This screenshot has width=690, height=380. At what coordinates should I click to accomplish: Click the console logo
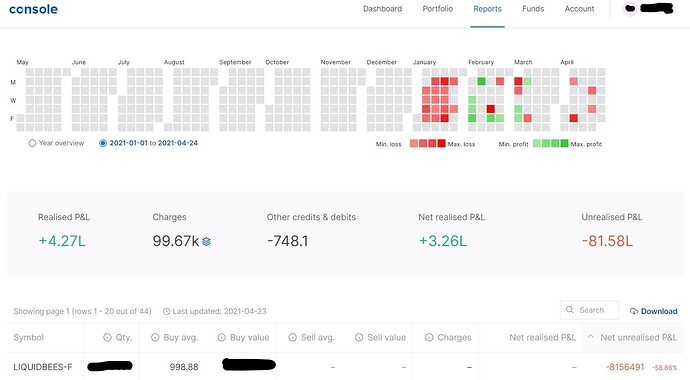click(x=33, y=9)
